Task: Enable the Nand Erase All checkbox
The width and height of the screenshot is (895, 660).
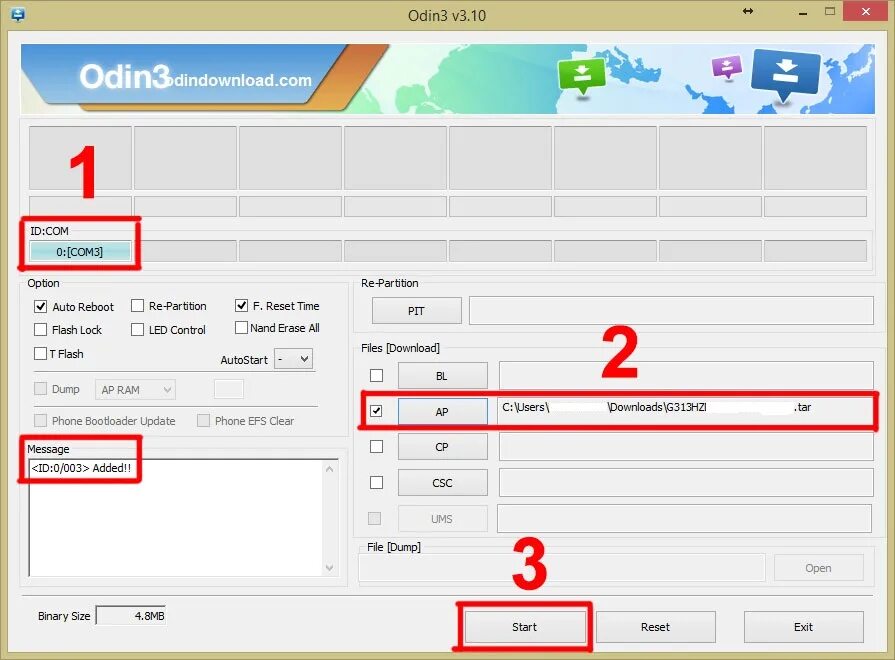Action: [x=241, y=328]
